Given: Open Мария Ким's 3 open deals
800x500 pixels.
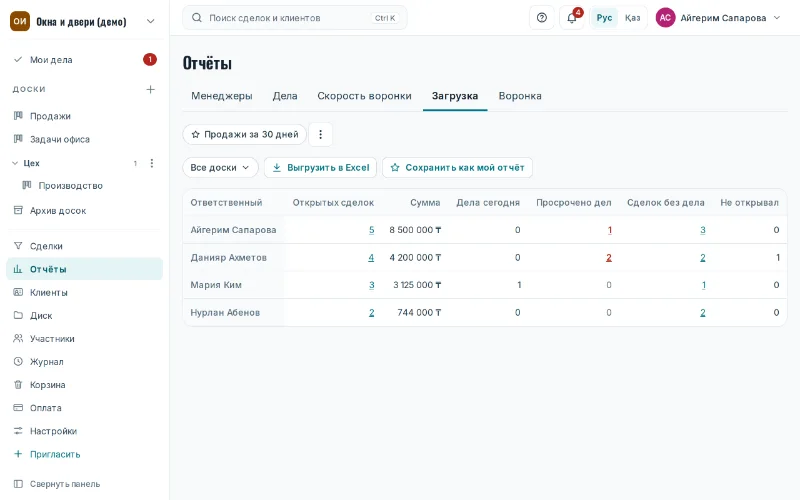Looking at the screenshot, I should [371, 285].
